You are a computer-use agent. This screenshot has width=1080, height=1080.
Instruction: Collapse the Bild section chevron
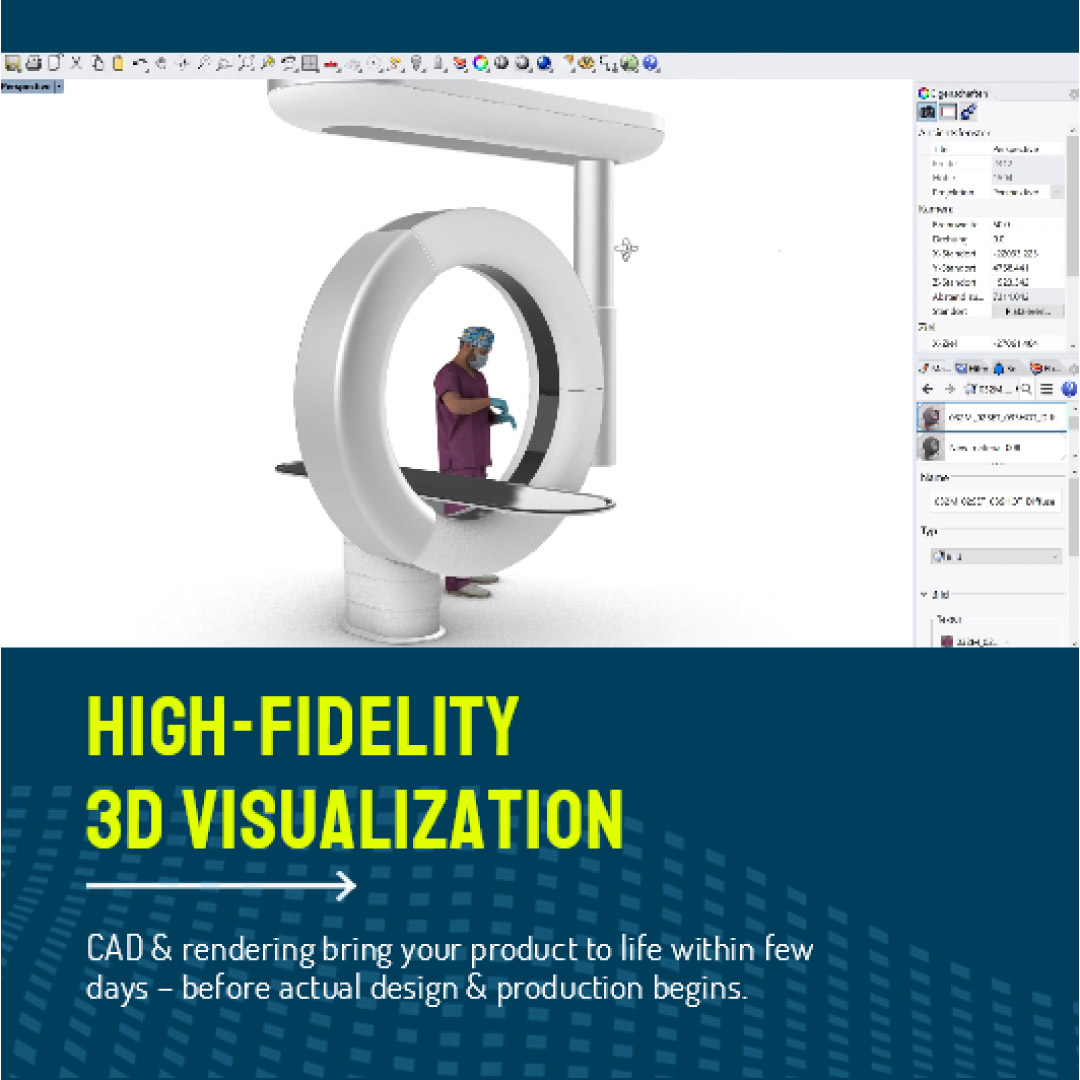[x=923, y=594]
